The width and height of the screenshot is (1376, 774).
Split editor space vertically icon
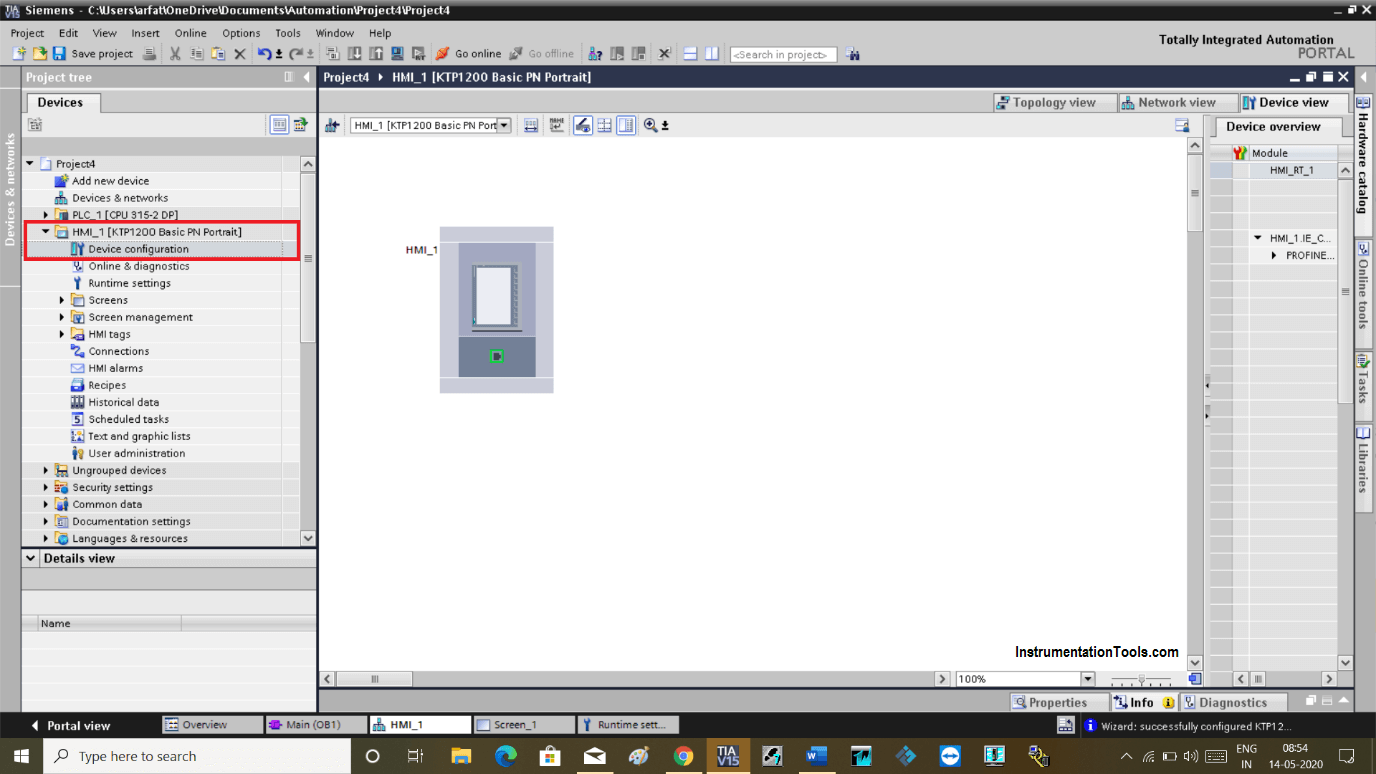point(712,54)
